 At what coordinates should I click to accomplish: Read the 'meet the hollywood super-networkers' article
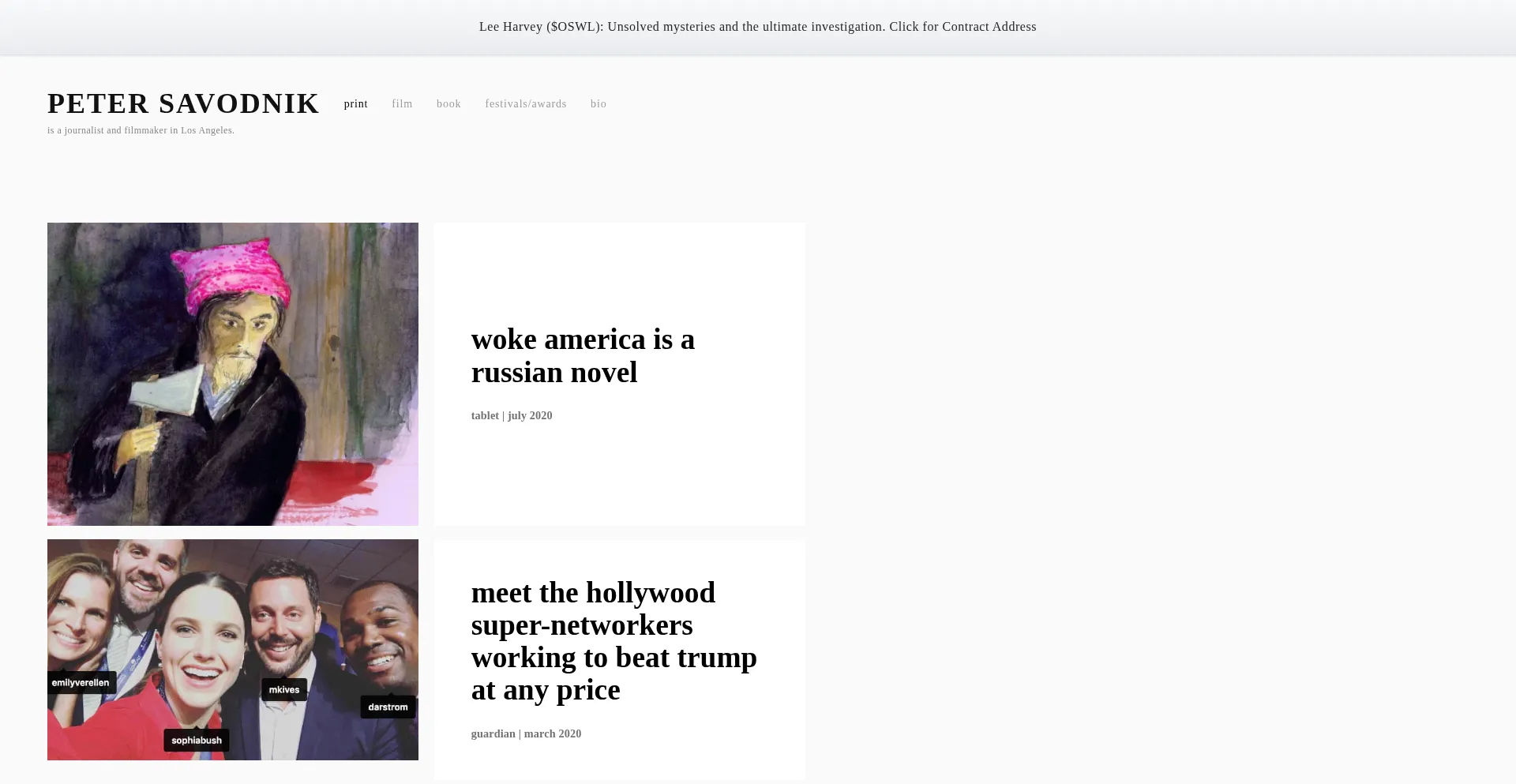coord(614,641)
